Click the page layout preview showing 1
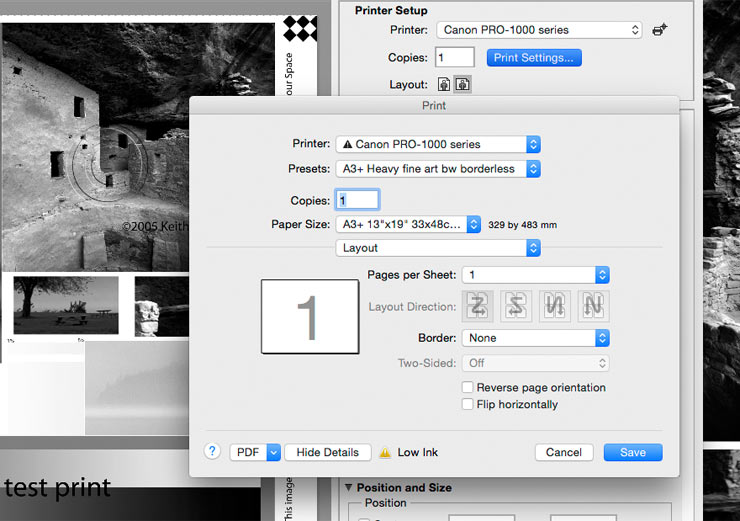 [310, 316]
